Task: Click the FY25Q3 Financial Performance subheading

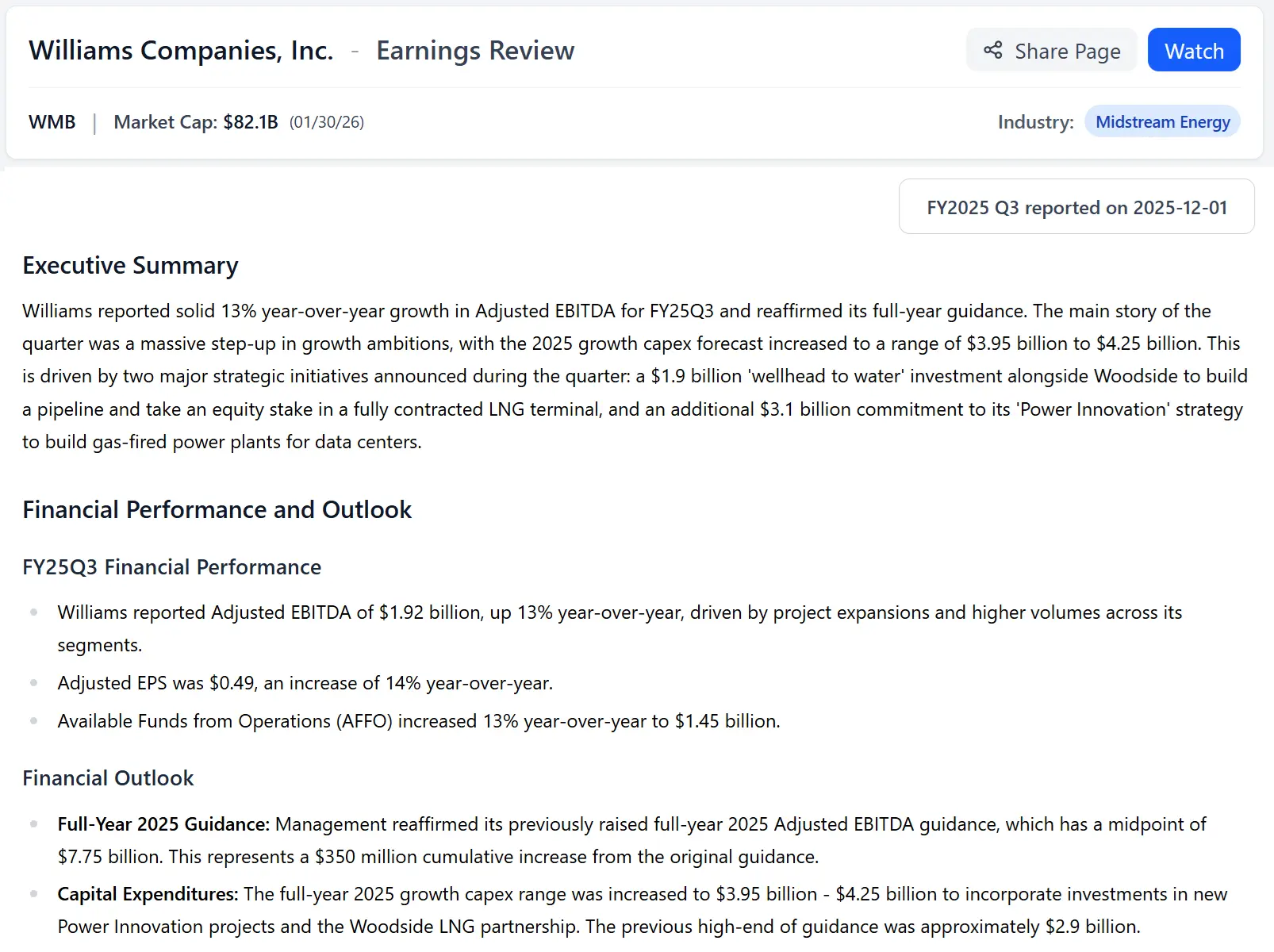Action: click(171, 566)
